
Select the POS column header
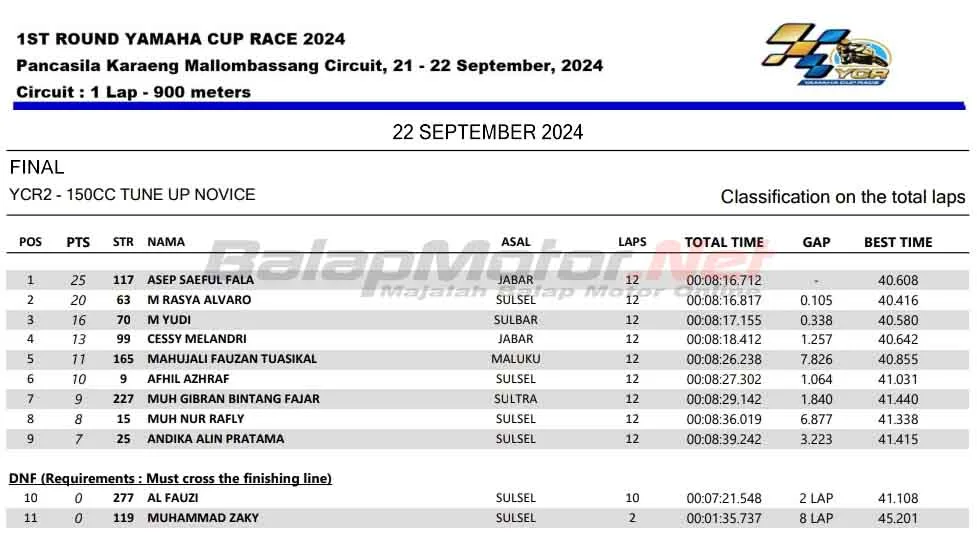point(31,242)
